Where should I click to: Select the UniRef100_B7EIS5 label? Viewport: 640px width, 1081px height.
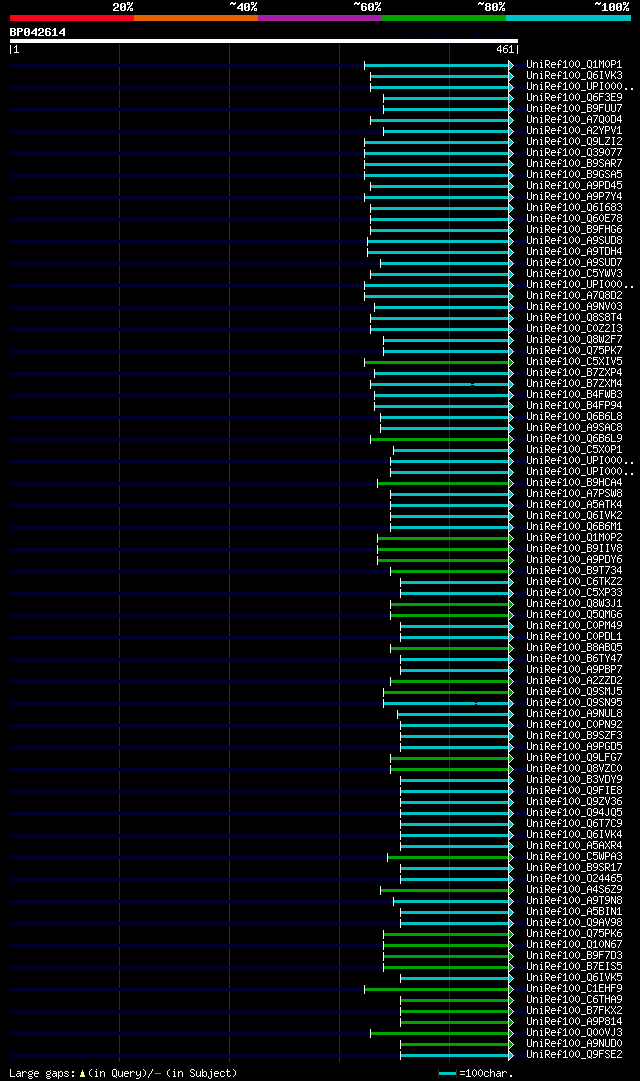(x=574, y=967)
